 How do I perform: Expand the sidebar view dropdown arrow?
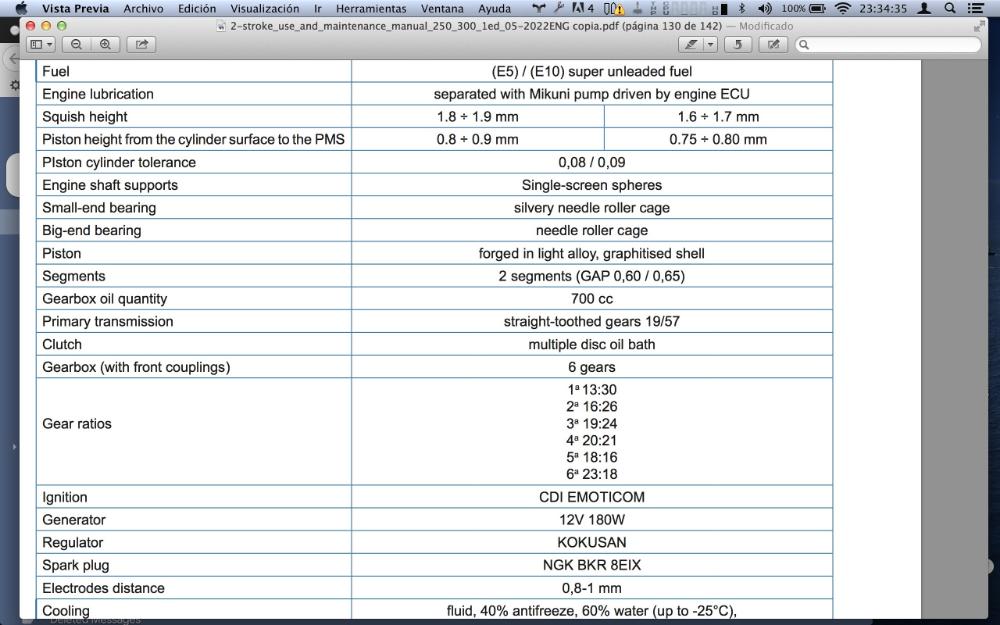point(50,45)
